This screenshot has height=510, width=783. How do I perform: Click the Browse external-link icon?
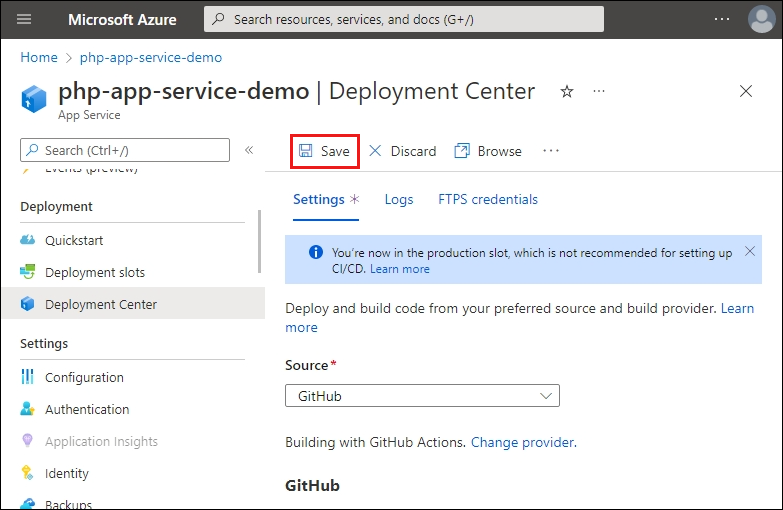tap(462, 151)
